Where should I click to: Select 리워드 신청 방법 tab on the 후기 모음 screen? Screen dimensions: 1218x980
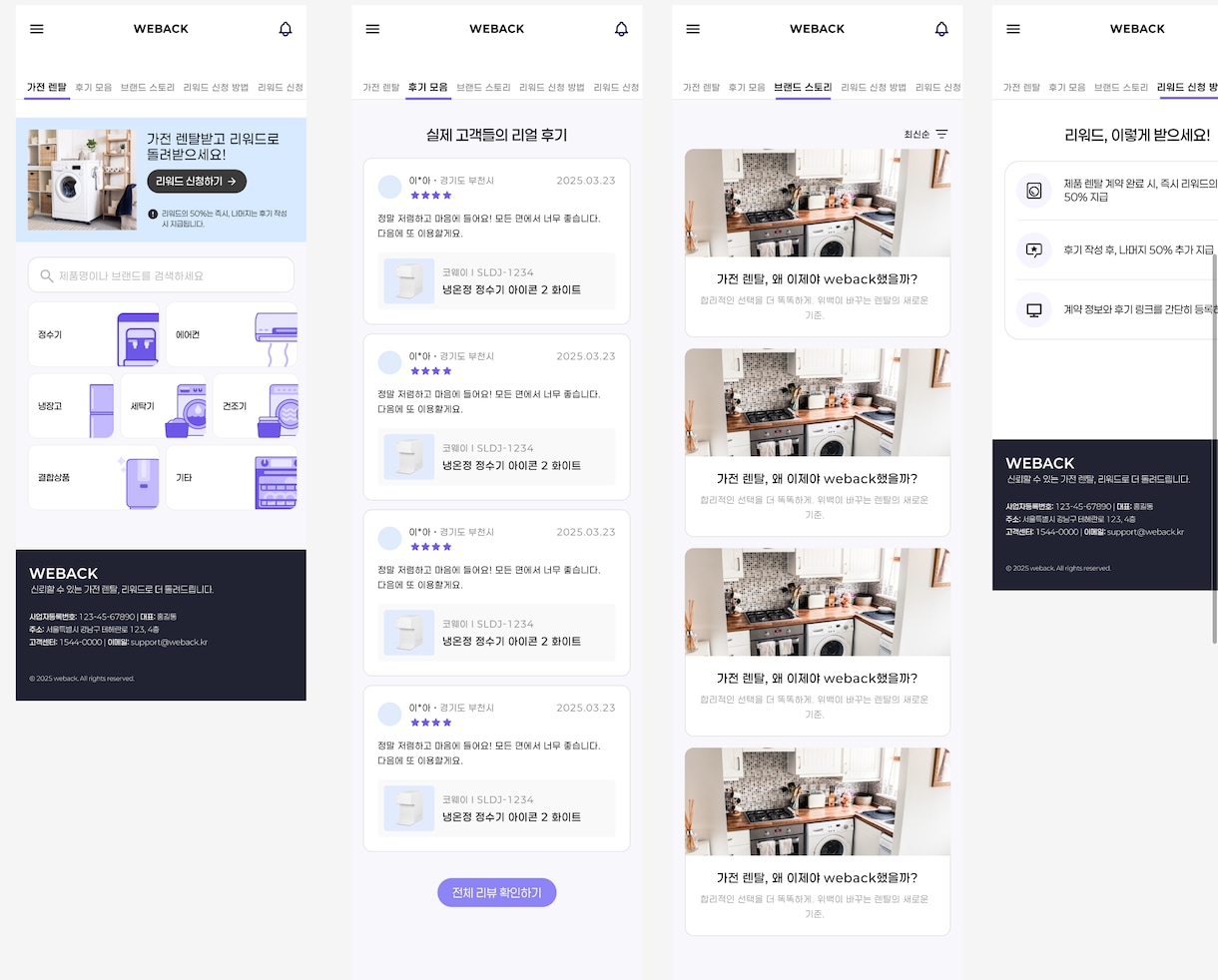[551, 88]
